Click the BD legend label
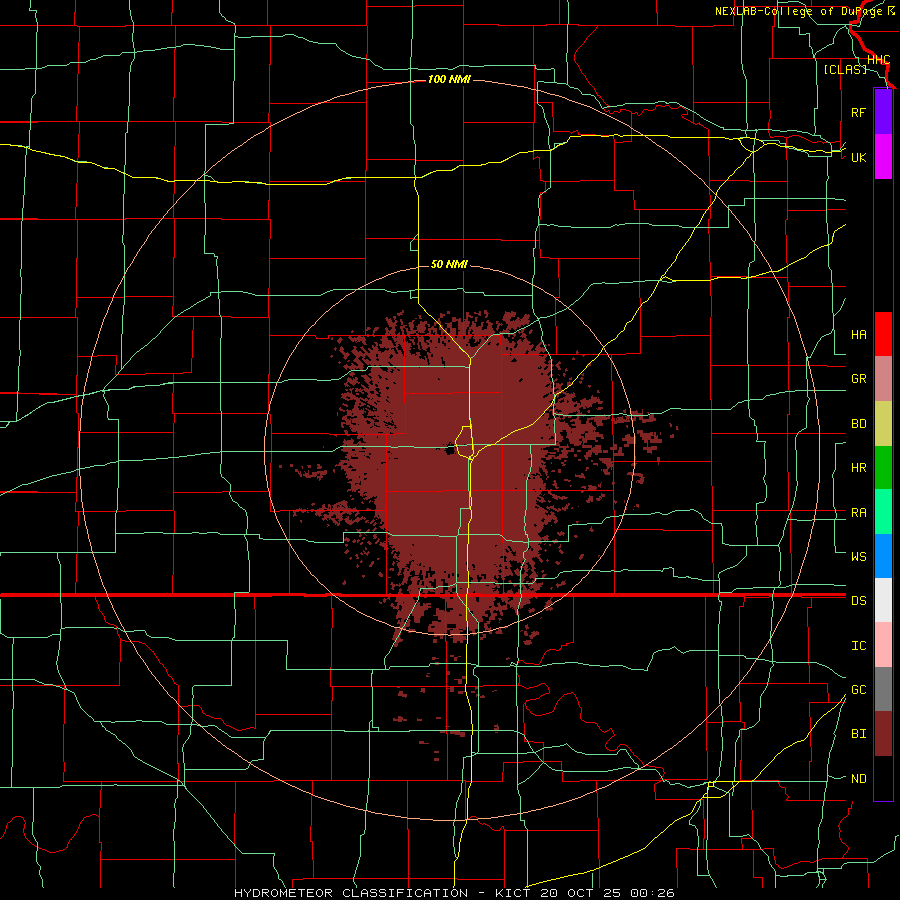The height and width of the screenshot is (900, 900). point(859,424)
